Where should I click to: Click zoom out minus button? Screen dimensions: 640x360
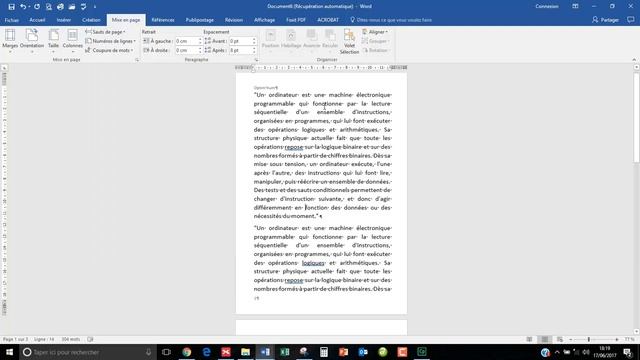pyautogui.click(x=571, y=339)
